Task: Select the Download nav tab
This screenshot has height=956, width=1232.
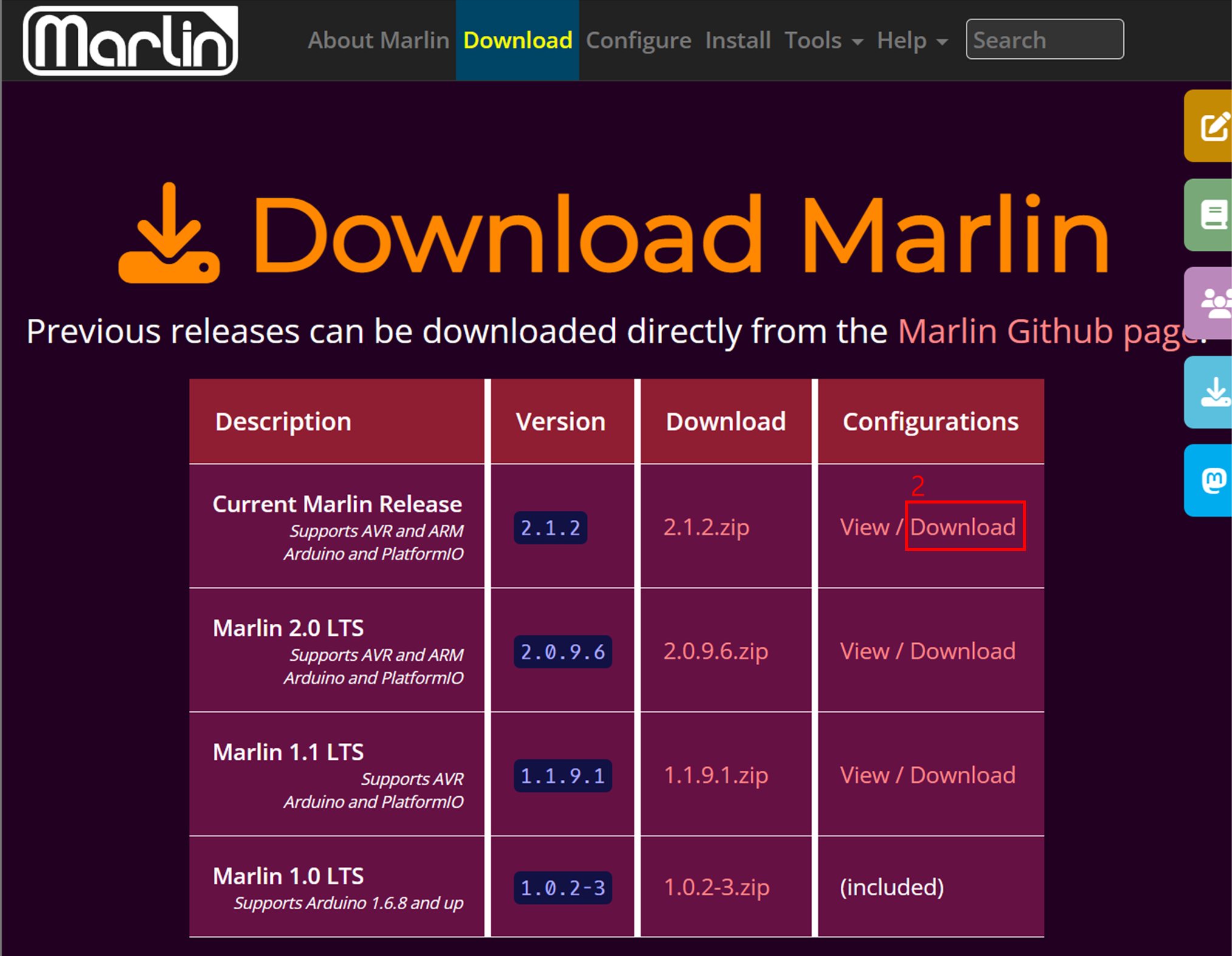Action: coord(518,40)
